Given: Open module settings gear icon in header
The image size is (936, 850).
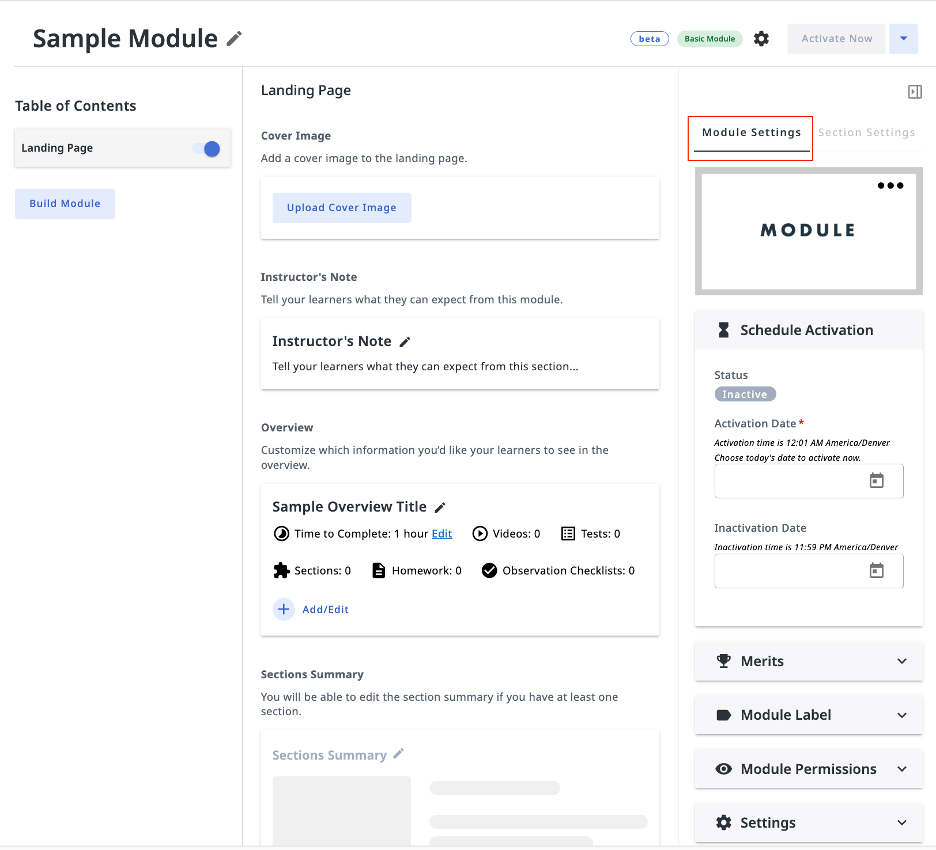Looking at the screenshot, I should coord(761,39).
